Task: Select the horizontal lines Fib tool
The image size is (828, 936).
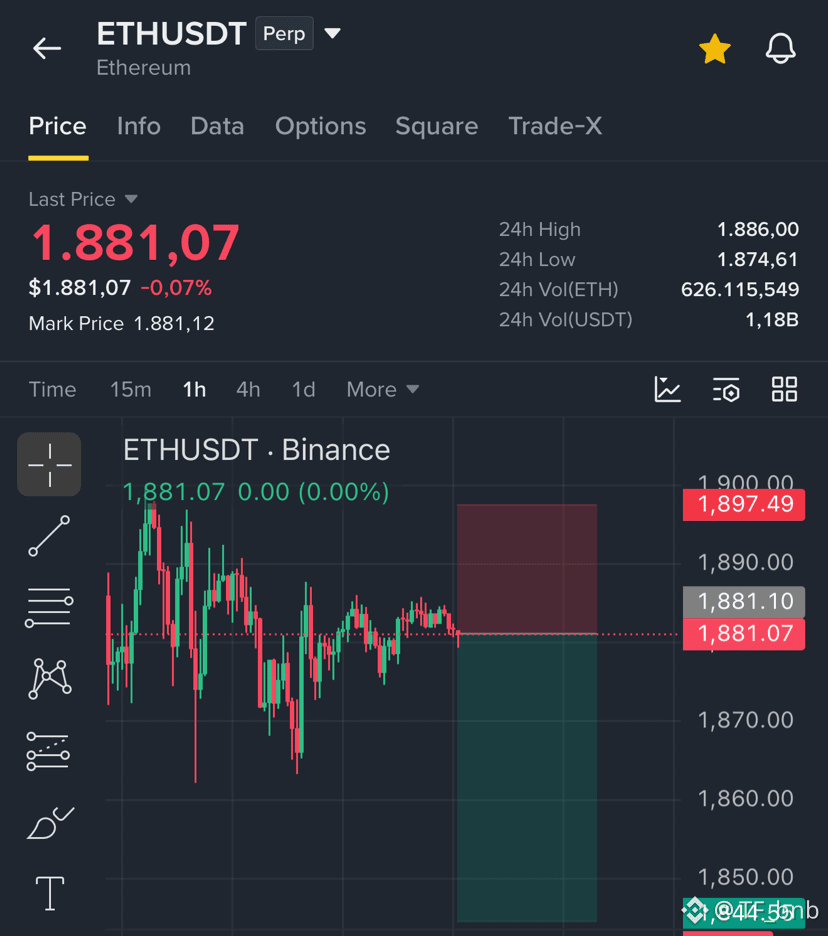Action: pos(49,608)
